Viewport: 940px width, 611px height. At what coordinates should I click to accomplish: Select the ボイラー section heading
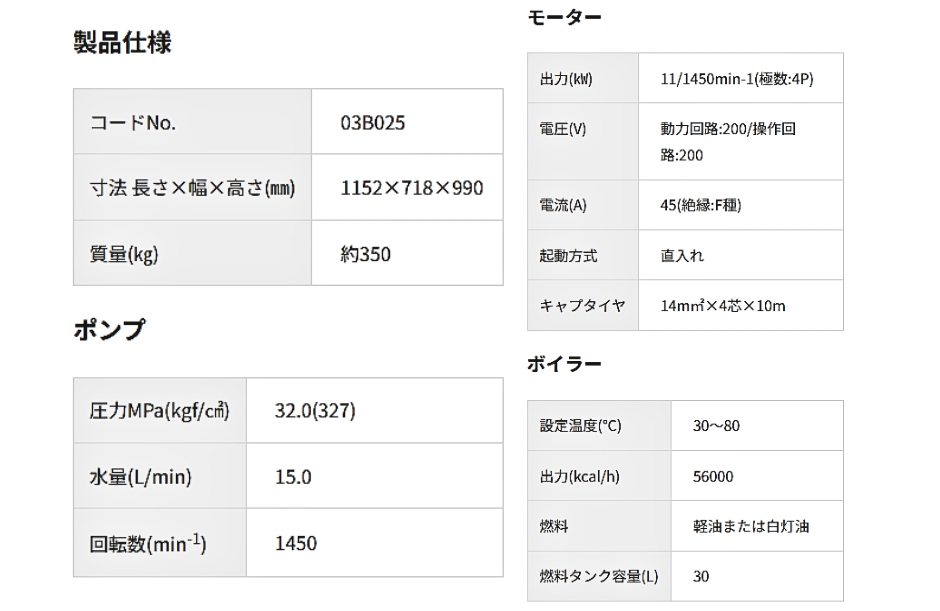click(x=564, y=364)
